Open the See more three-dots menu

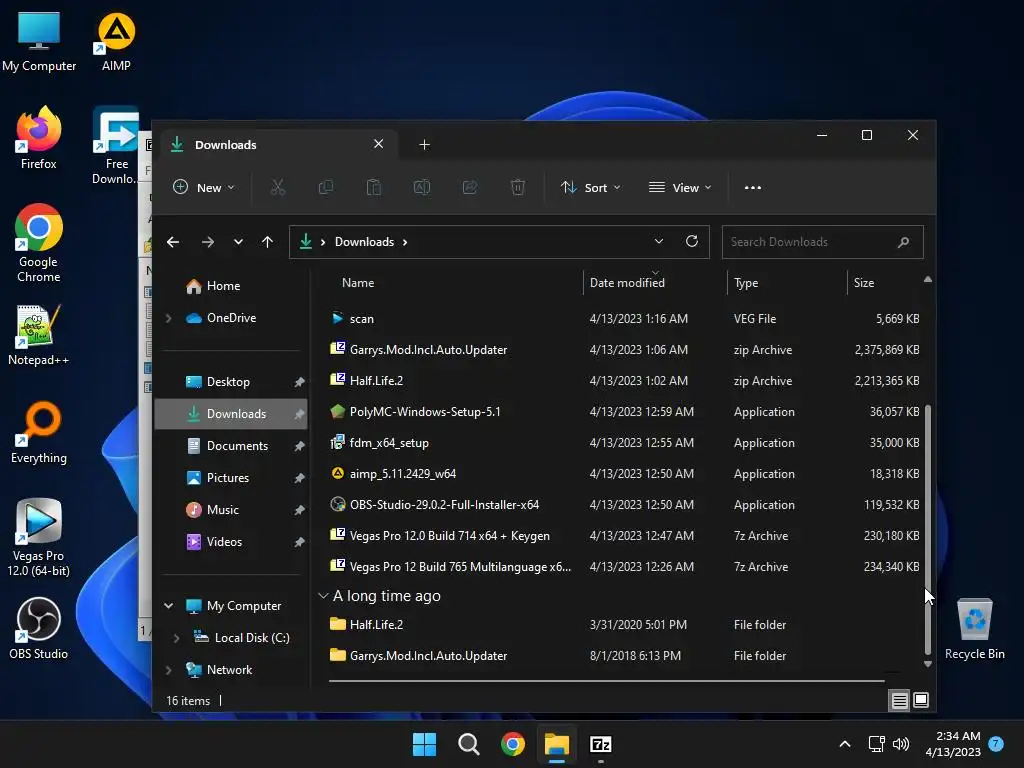[752, 187]
